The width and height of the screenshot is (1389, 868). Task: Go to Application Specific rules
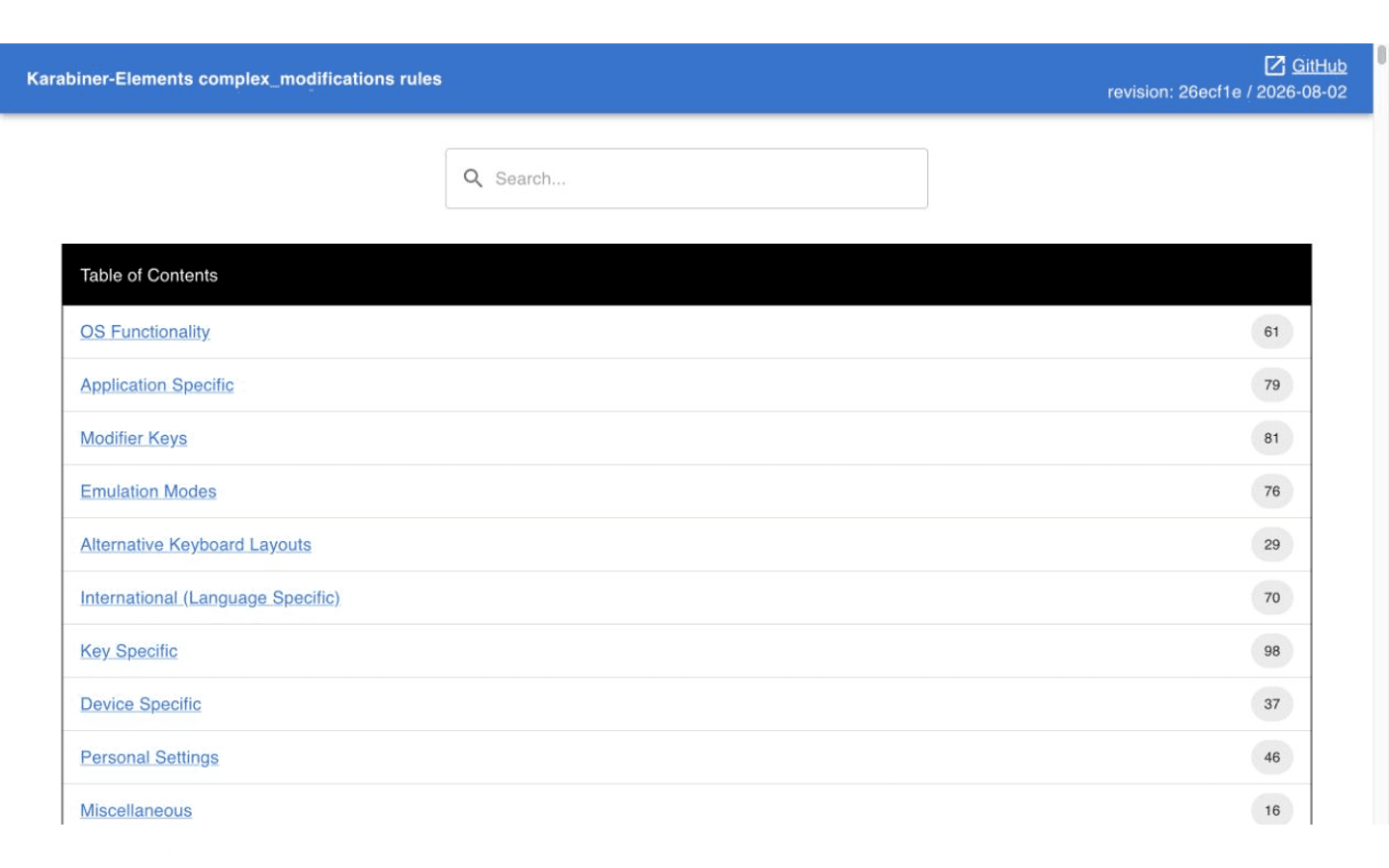[157, 385]
